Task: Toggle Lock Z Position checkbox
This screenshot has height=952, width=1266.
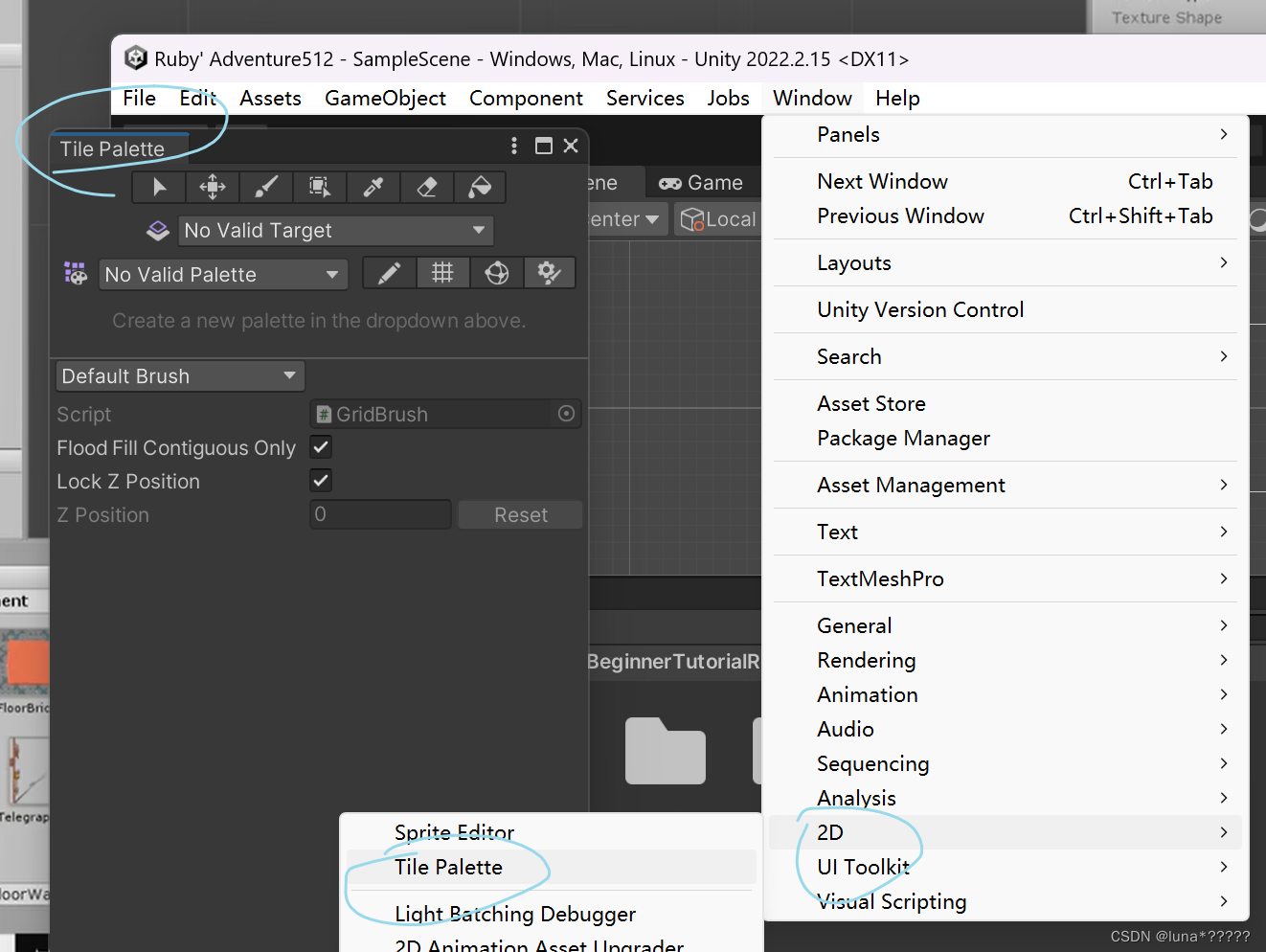Action: tap(321, 481)
